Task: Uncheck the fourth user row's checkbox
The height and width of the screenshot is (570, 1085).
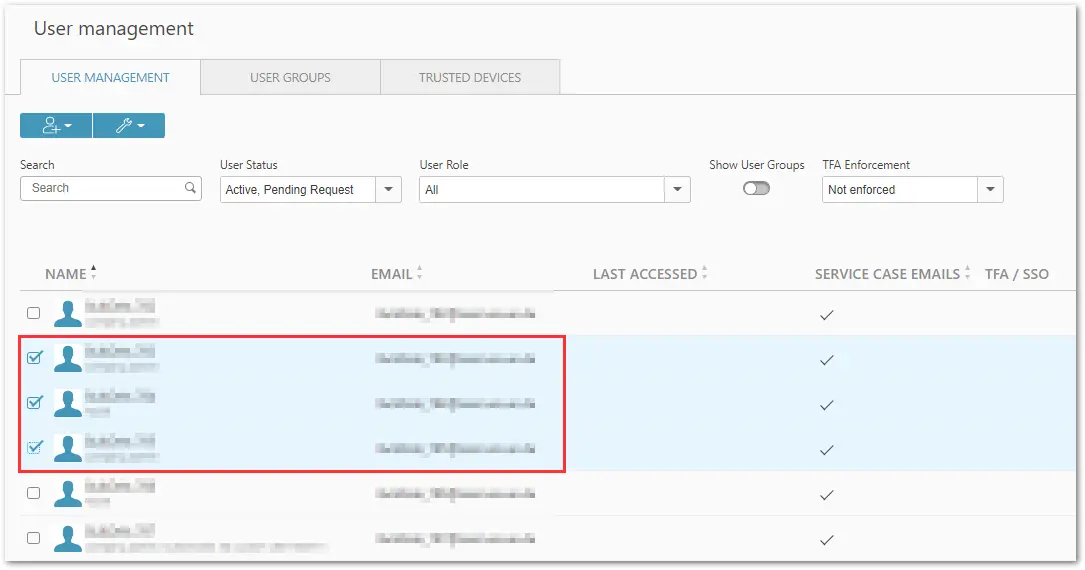Action: pos(35,448)
